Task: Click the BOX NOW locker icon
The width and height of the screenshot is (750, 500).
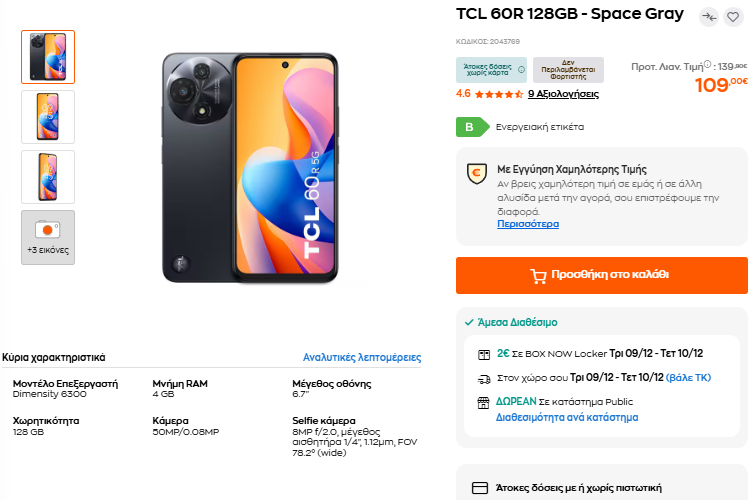Action: coord(484,353)
